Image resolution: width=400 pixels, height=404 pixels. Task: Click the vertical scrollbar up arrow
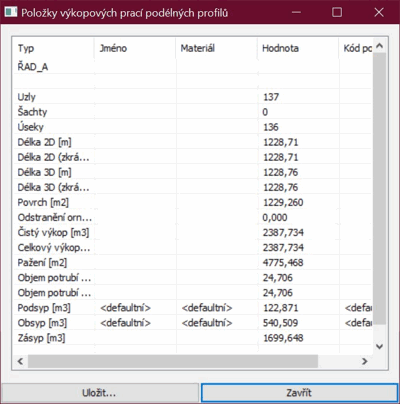(x=379, y=46)
